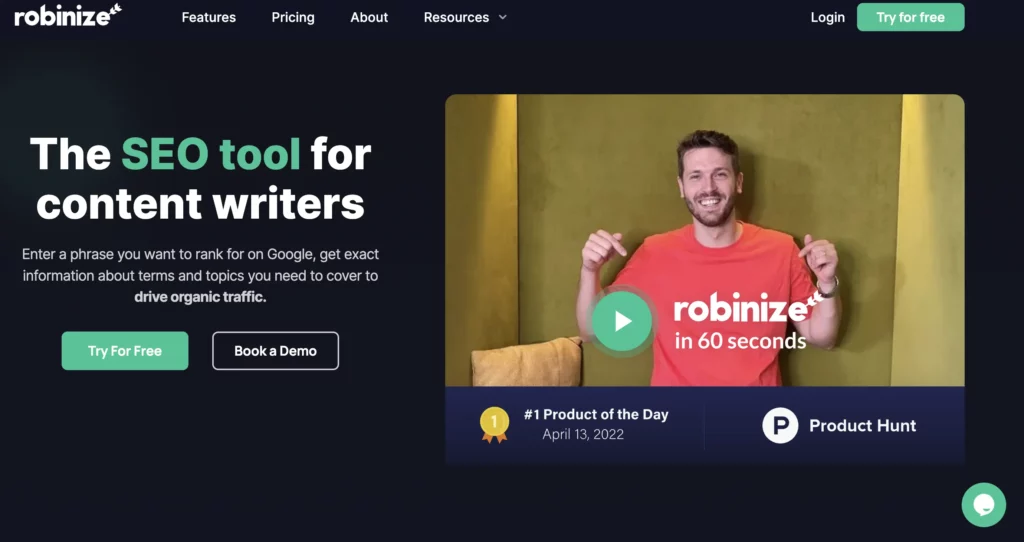Click the 'Product Hunt' text label
This screenshot has height=542, width=1024.
coord(862,426)
